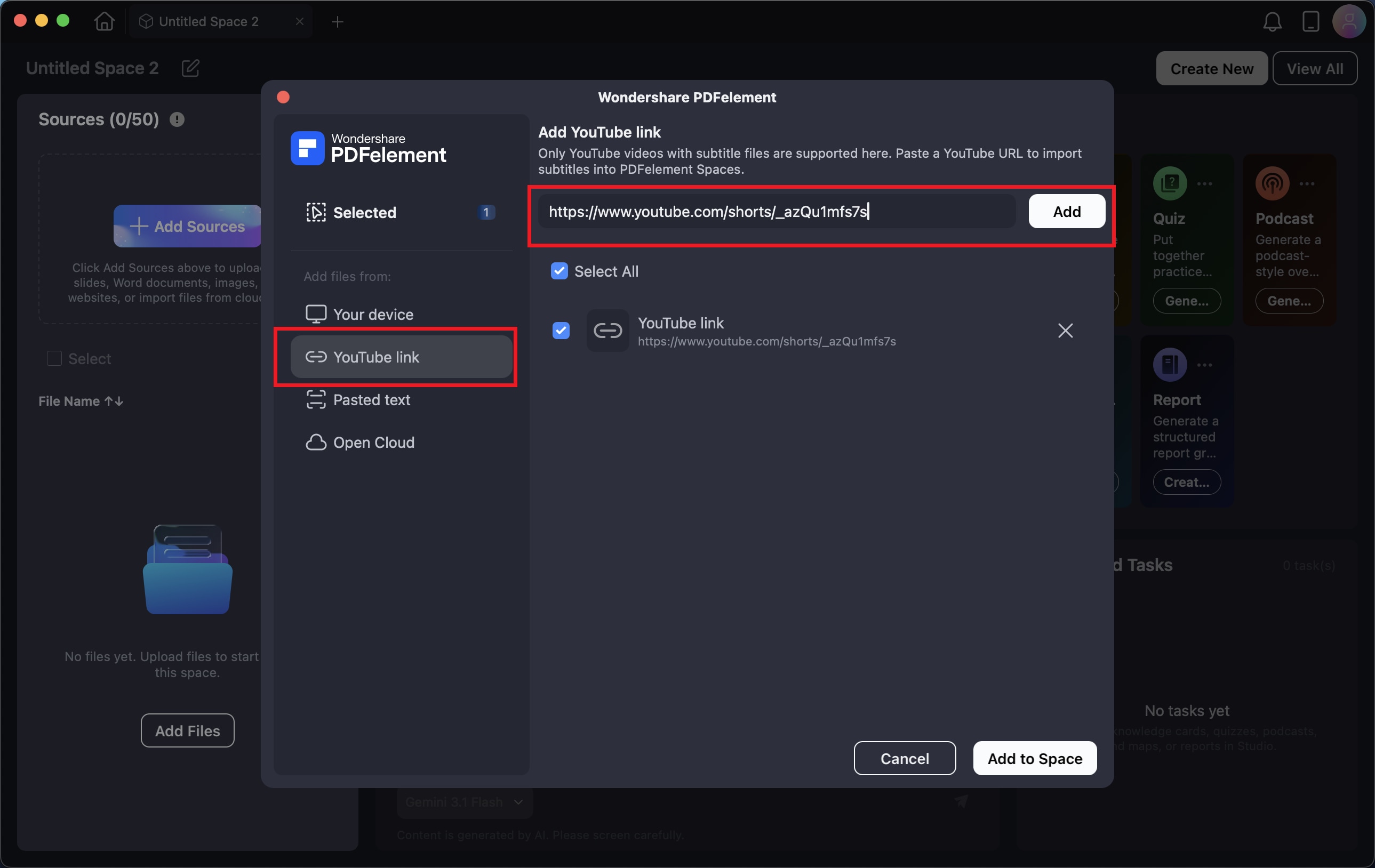Image resolution: width=1375 pixels, height=868 pixels.
Task: Choose Pasted text source option
Action: pos(401,399)
